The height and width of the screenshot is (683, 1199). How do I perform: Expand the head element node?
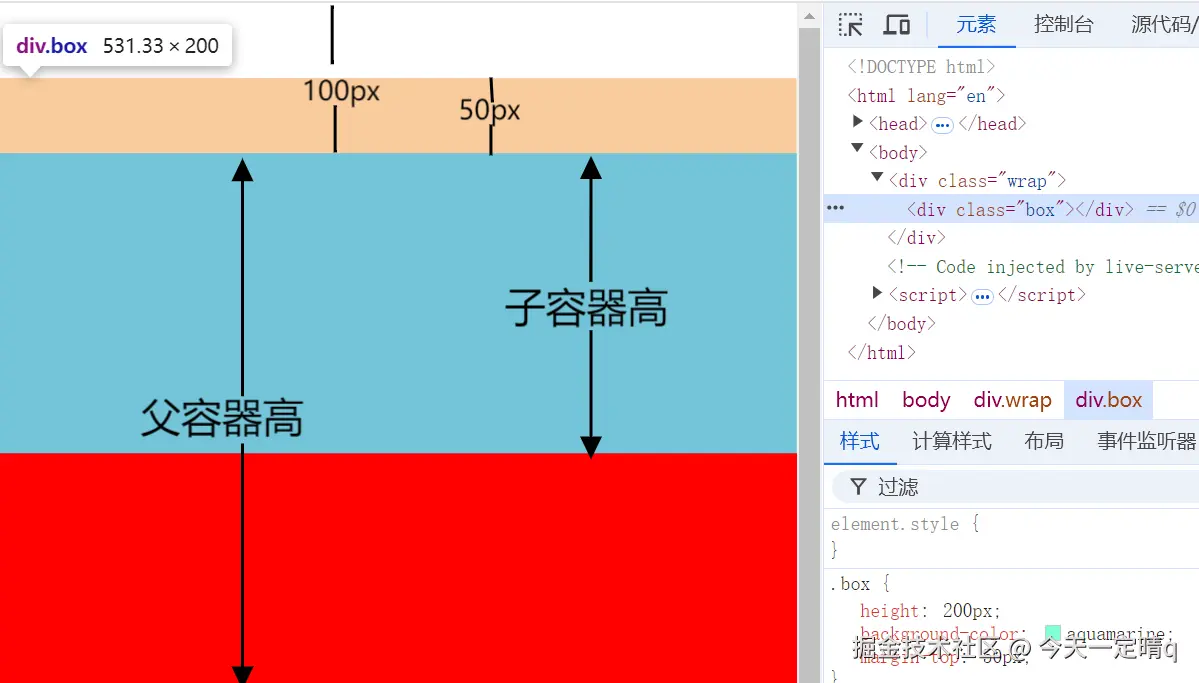pyautogui.click(x=858, y=123)
